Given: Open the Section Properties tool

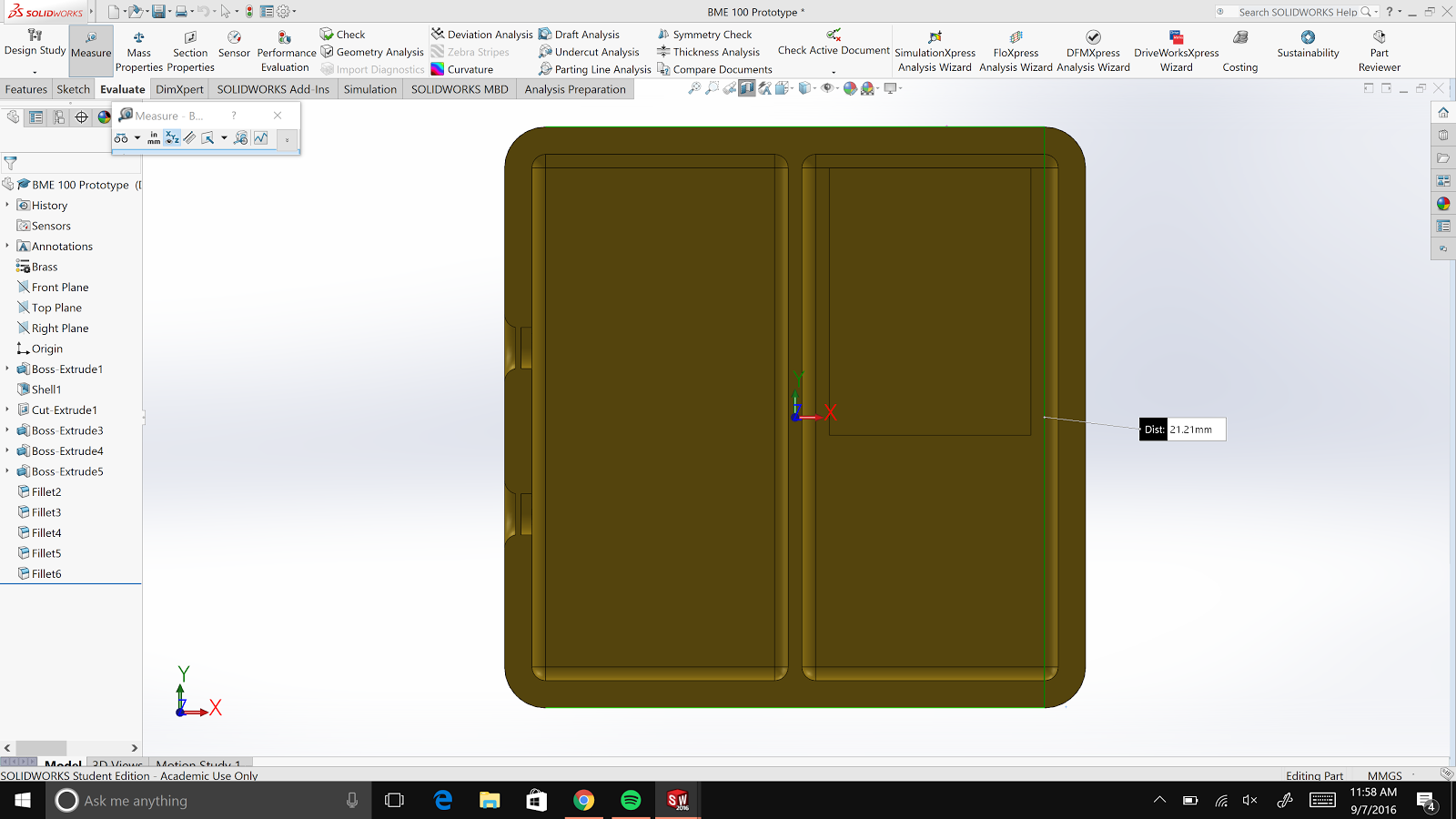Looking at the screenshot, I should [x=190, y=52].
